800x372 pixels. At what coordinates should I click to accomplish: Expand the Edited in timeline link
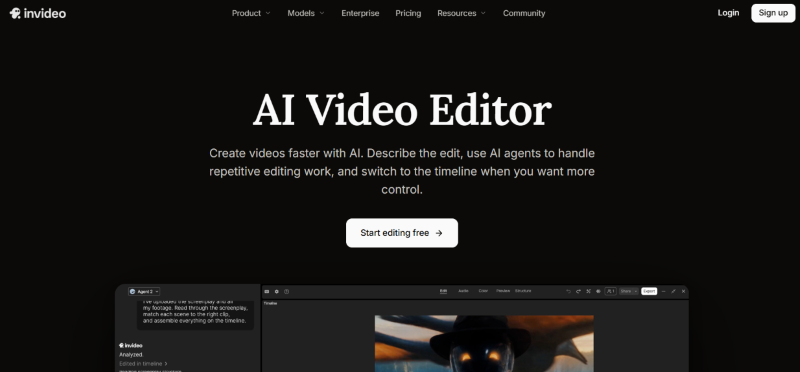click(x=143, y=364)
